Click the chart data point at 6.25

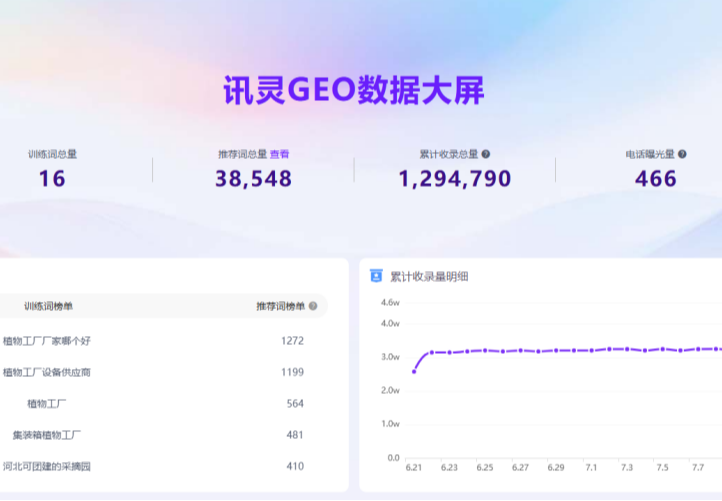tap(485, 350)
